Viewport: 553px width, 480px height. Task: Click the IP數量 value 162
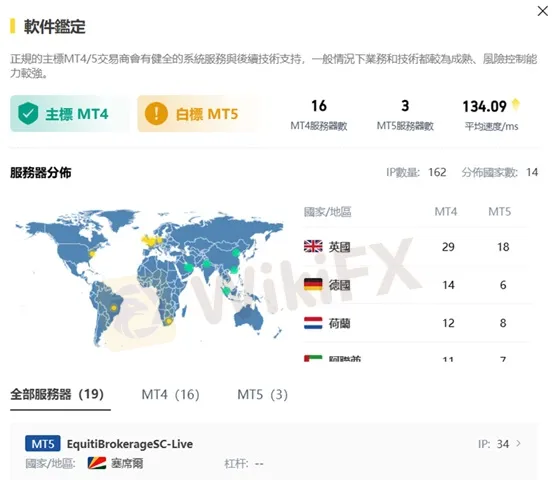[x=437, y=172]
